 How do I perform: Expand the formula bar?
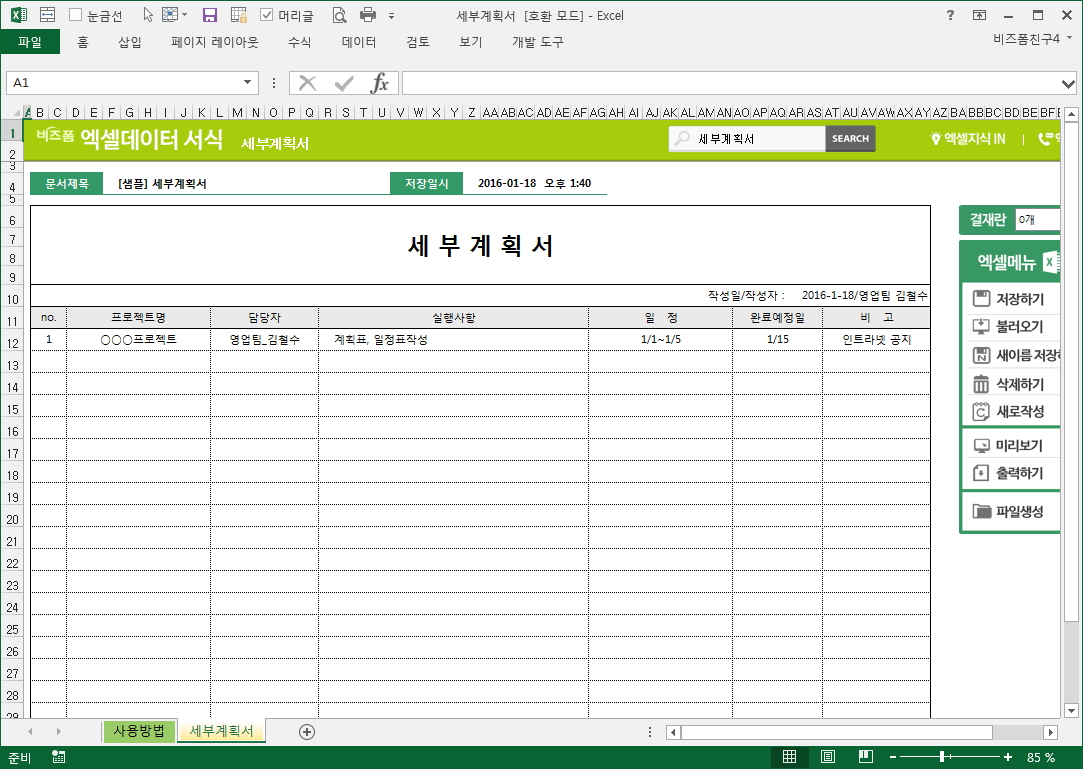click(x=1068, y=83)
